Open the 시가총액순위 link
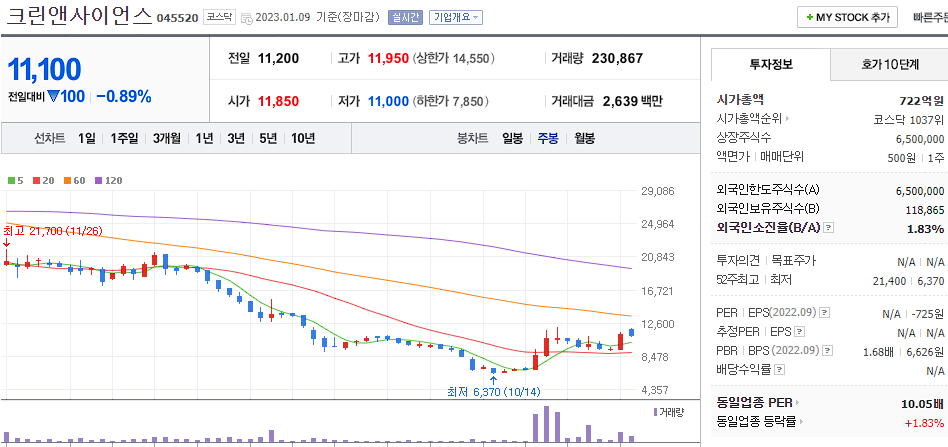The height and width of the screenshot is (447, 948). (x=752, y=119)
